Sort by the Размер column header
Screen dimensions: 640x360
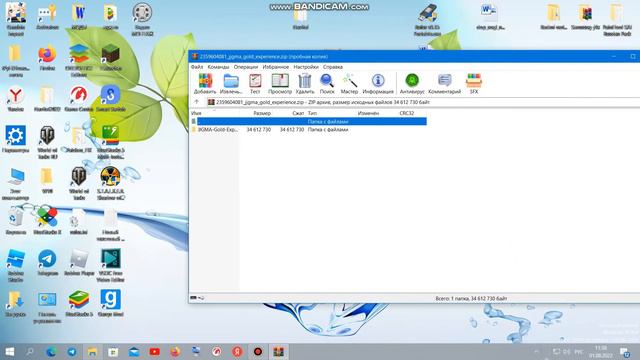262,113
